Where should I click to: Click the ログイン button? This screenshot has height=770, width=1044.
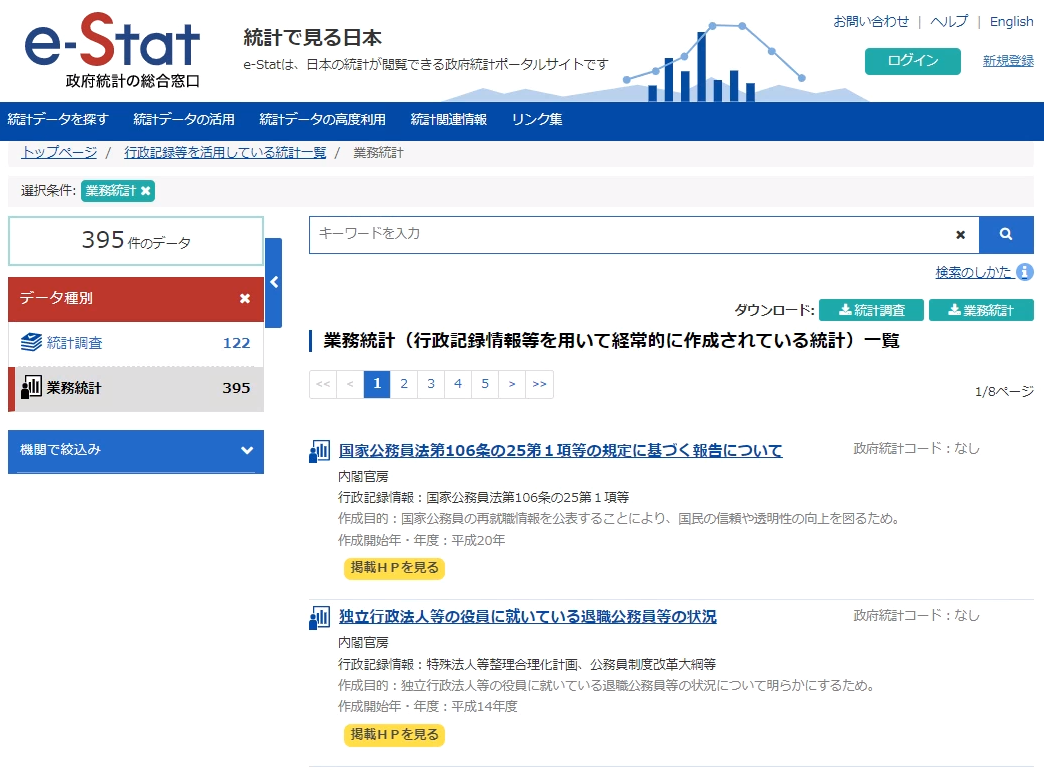pos(913,61)
